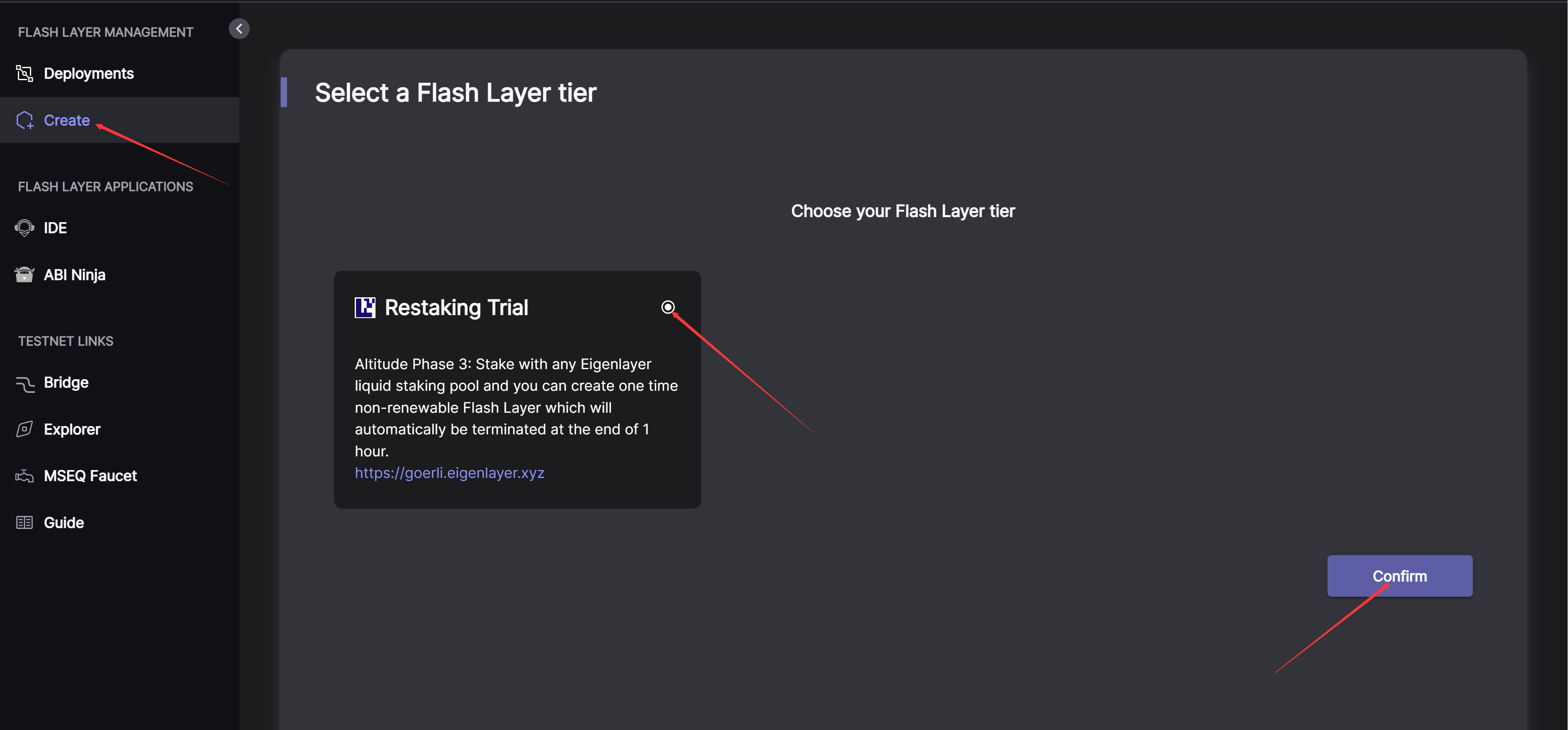Click 'Choose your Flash Layer tier' text

click(903, 211)
